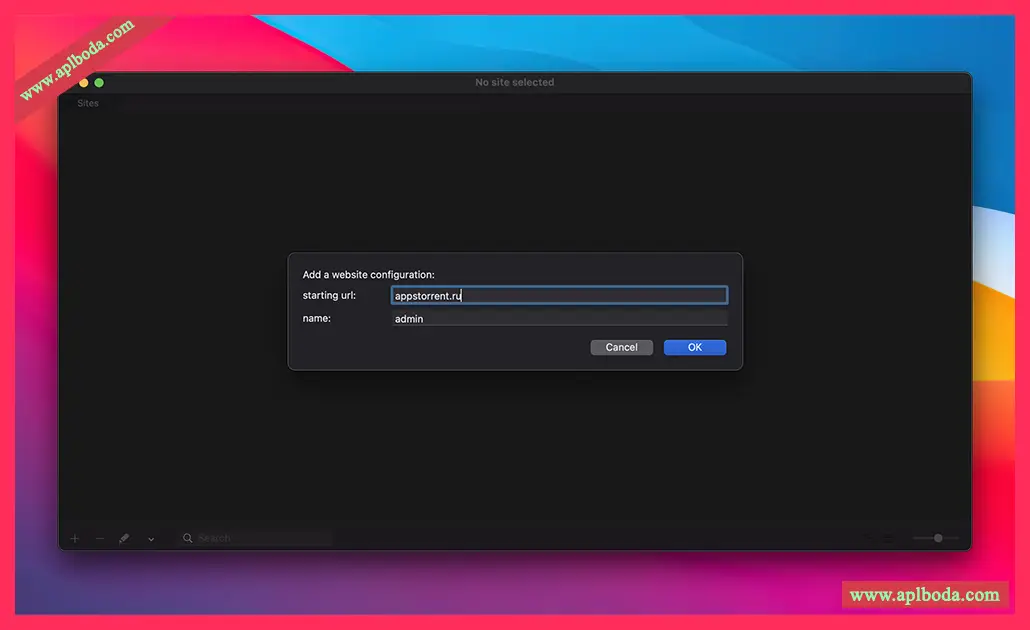Screen dimensions: 1030x630
Task: Click the "No site selected" window title
Action: 514,83
